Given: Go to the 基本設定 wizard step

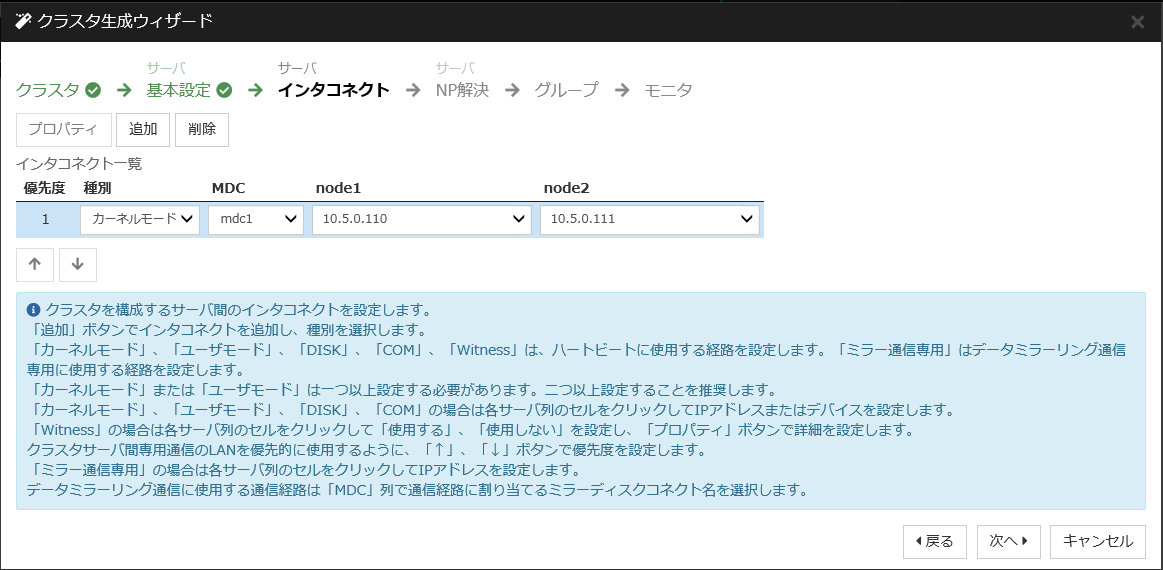Looking at the screenshot, I should (x=179, y=90).
